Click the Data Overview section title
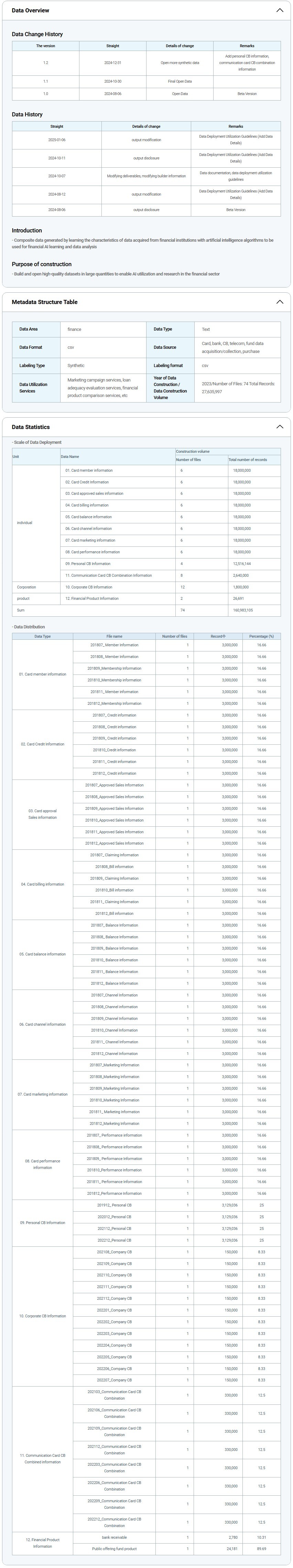293x1568 pixels. (x=30, y=10)
